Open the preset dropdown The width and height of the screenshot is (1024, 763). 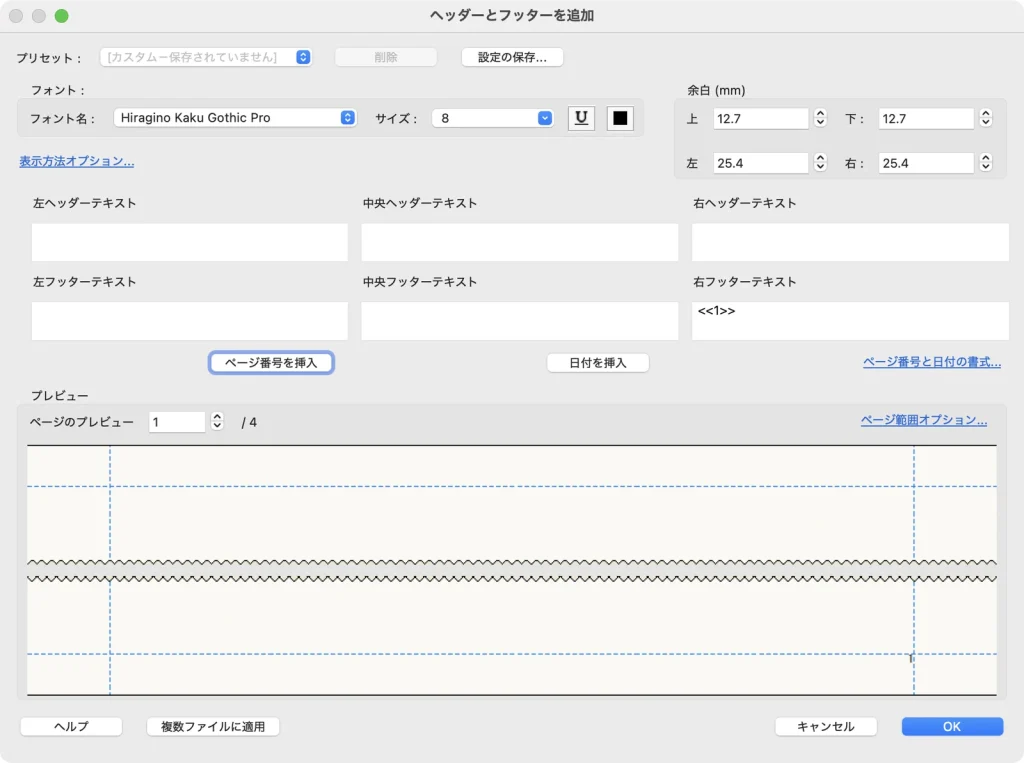(x=206, y=57)
